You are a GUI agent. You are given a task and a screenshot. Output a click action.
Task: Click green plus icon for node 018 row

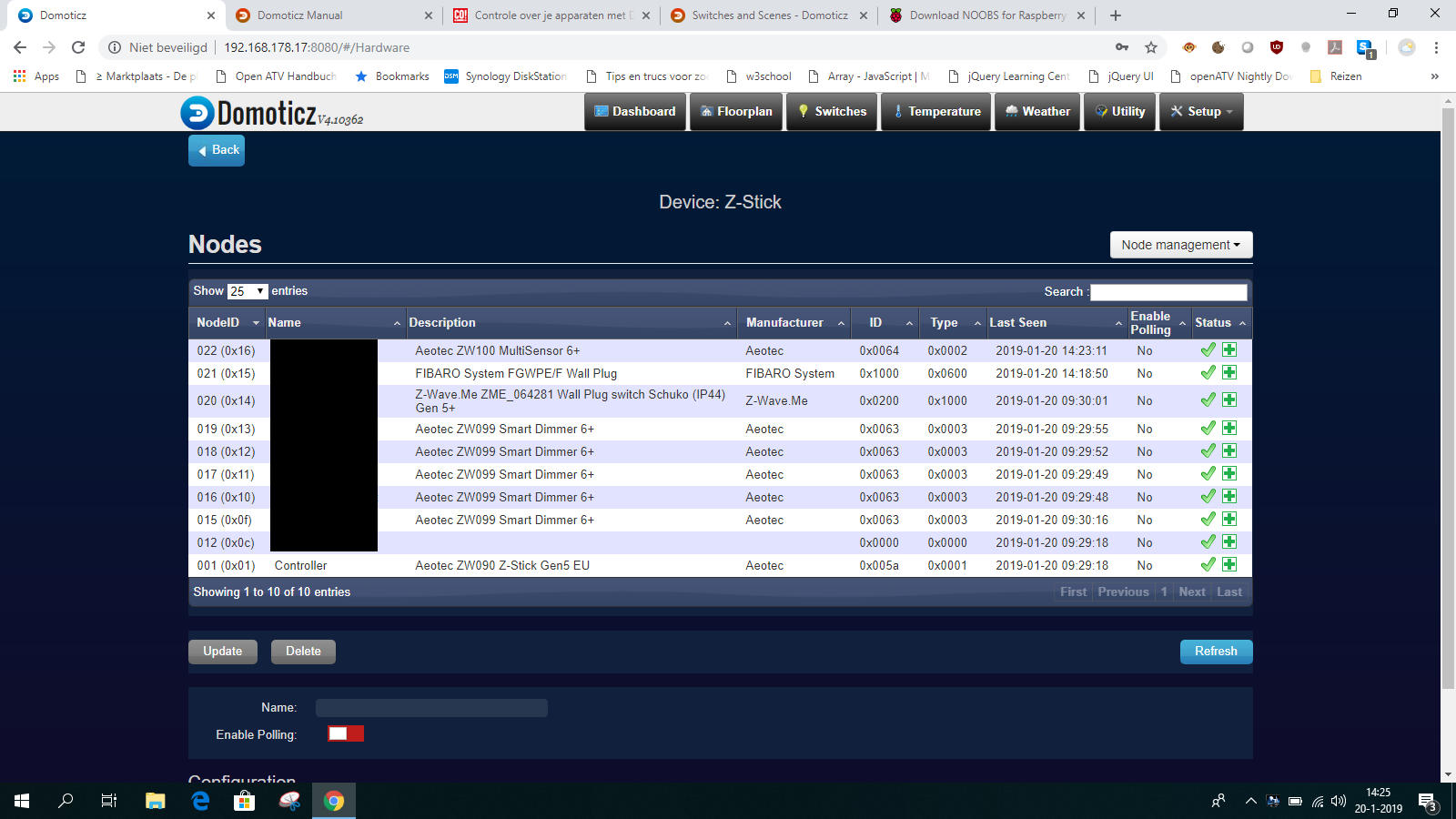[1229, 450]
